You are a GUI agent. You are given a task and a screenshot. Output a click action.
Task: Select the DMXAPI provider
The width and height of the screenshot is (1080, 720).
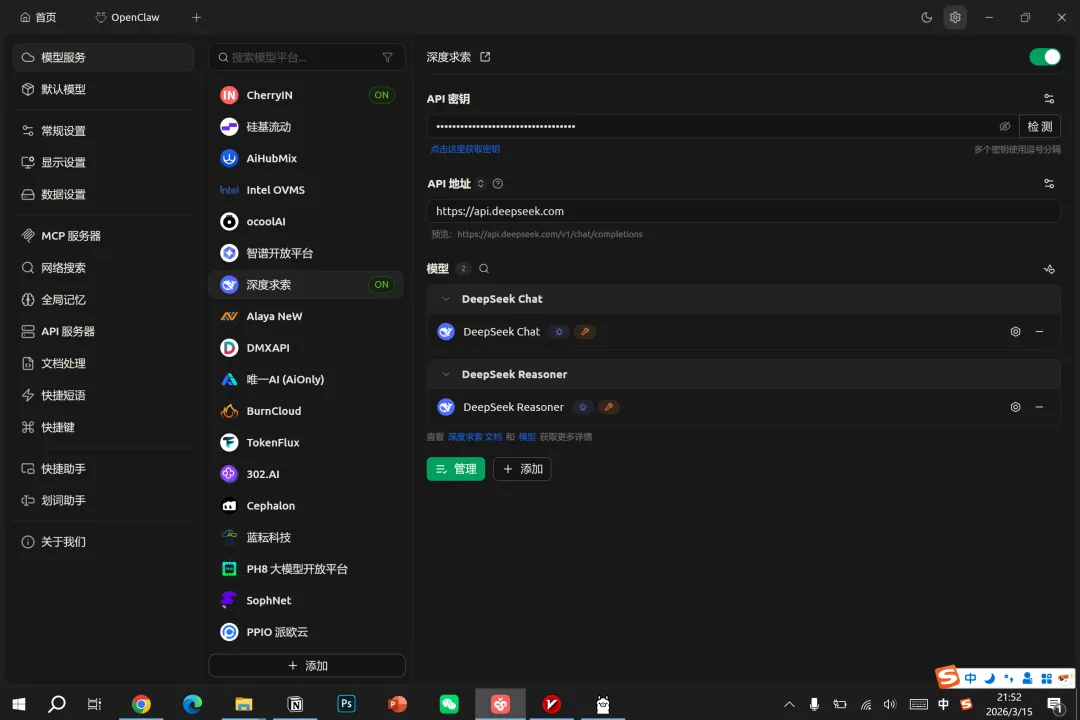click(307, 348)
